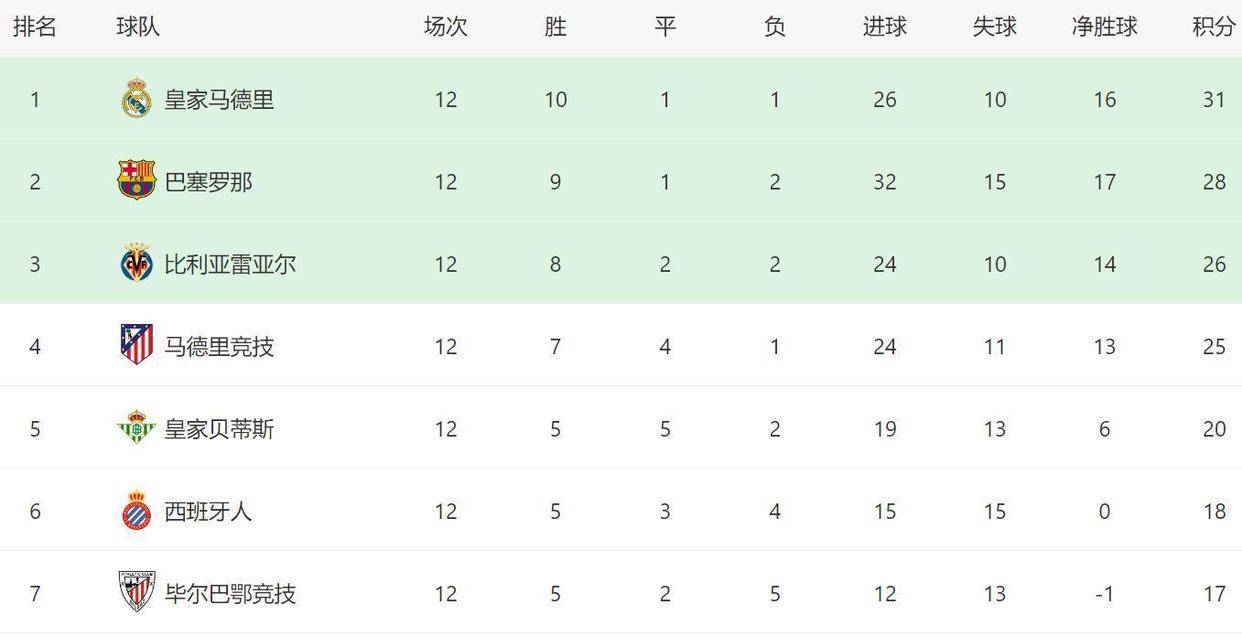Viewport: 1242px width, 637px height.
Task: Open the 毕尔巴鄂竞技 team link
Action: (x=230, y=594)
